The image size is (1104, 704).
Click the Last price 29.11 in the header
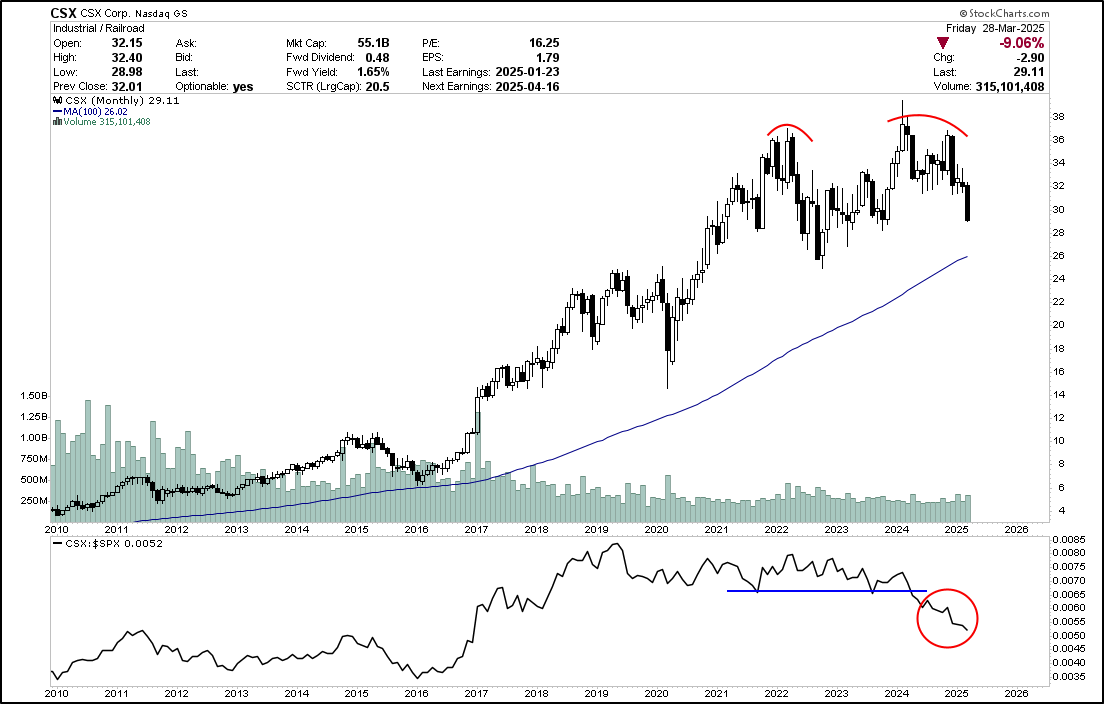coord(1030,73)
